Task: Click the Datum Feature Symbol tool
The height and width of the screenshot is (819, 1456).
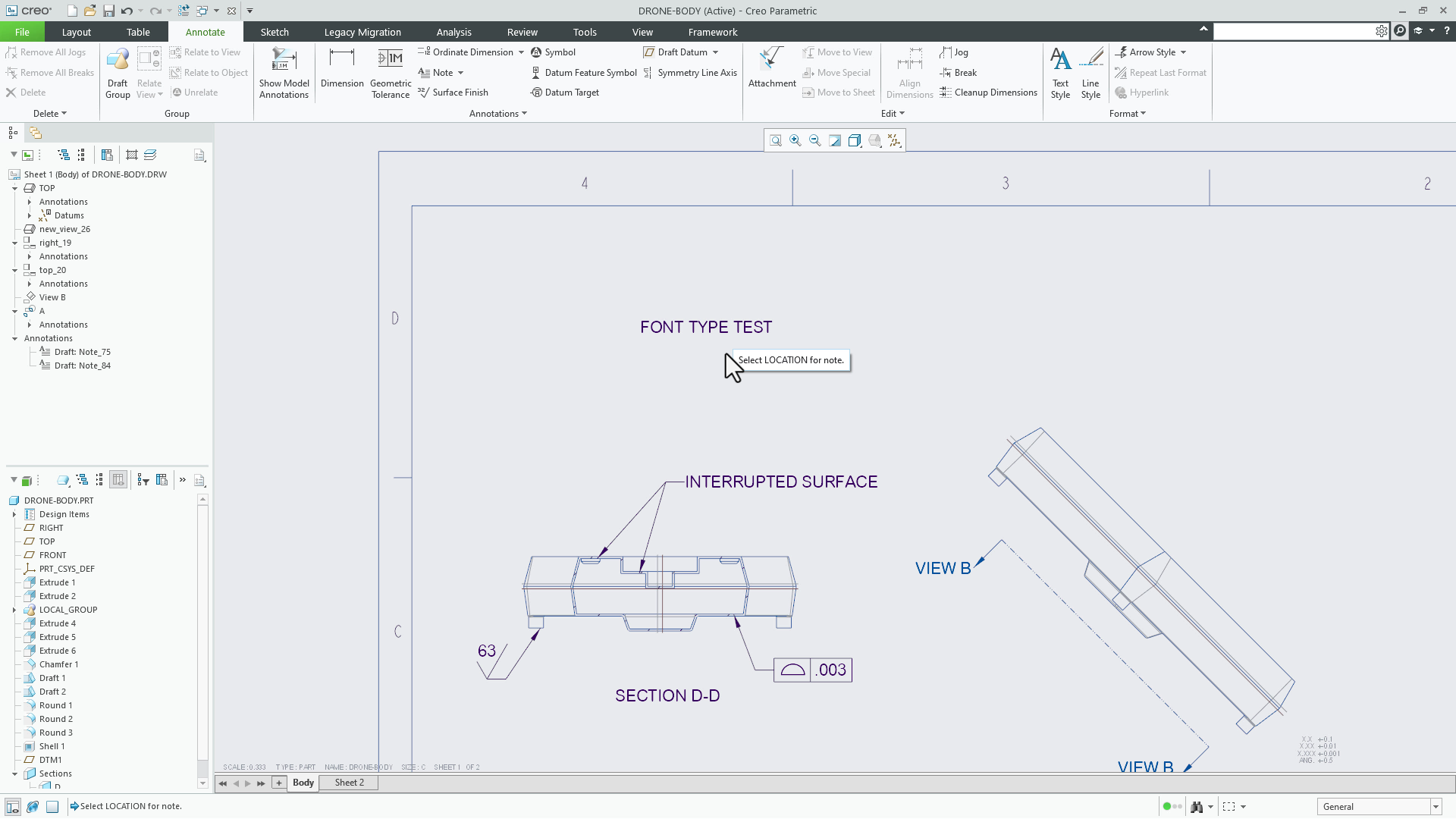Action: pos(584,73)
